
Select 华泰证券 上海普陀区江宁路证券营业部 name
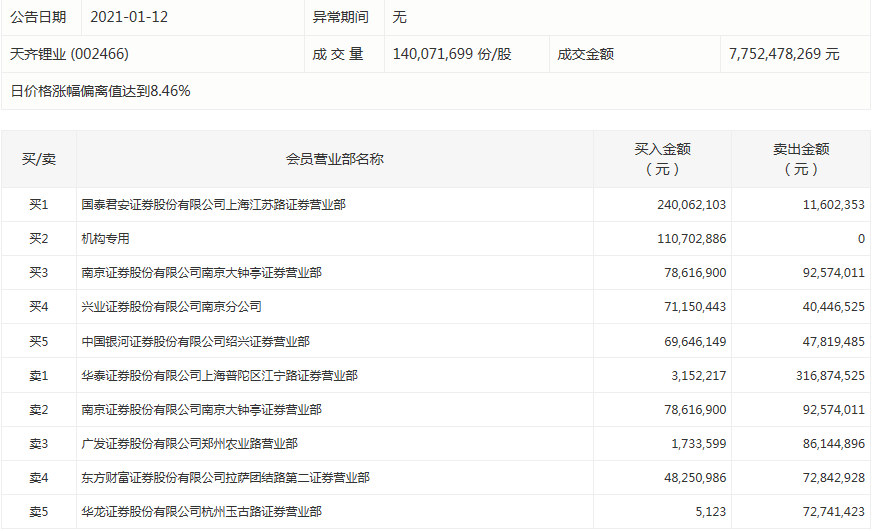pyautogui.click(x=219, y=376)
